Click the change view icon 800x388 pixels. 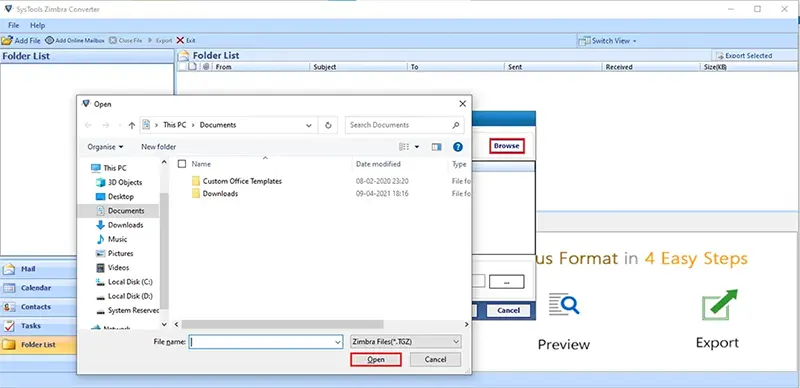pos(404,147)
